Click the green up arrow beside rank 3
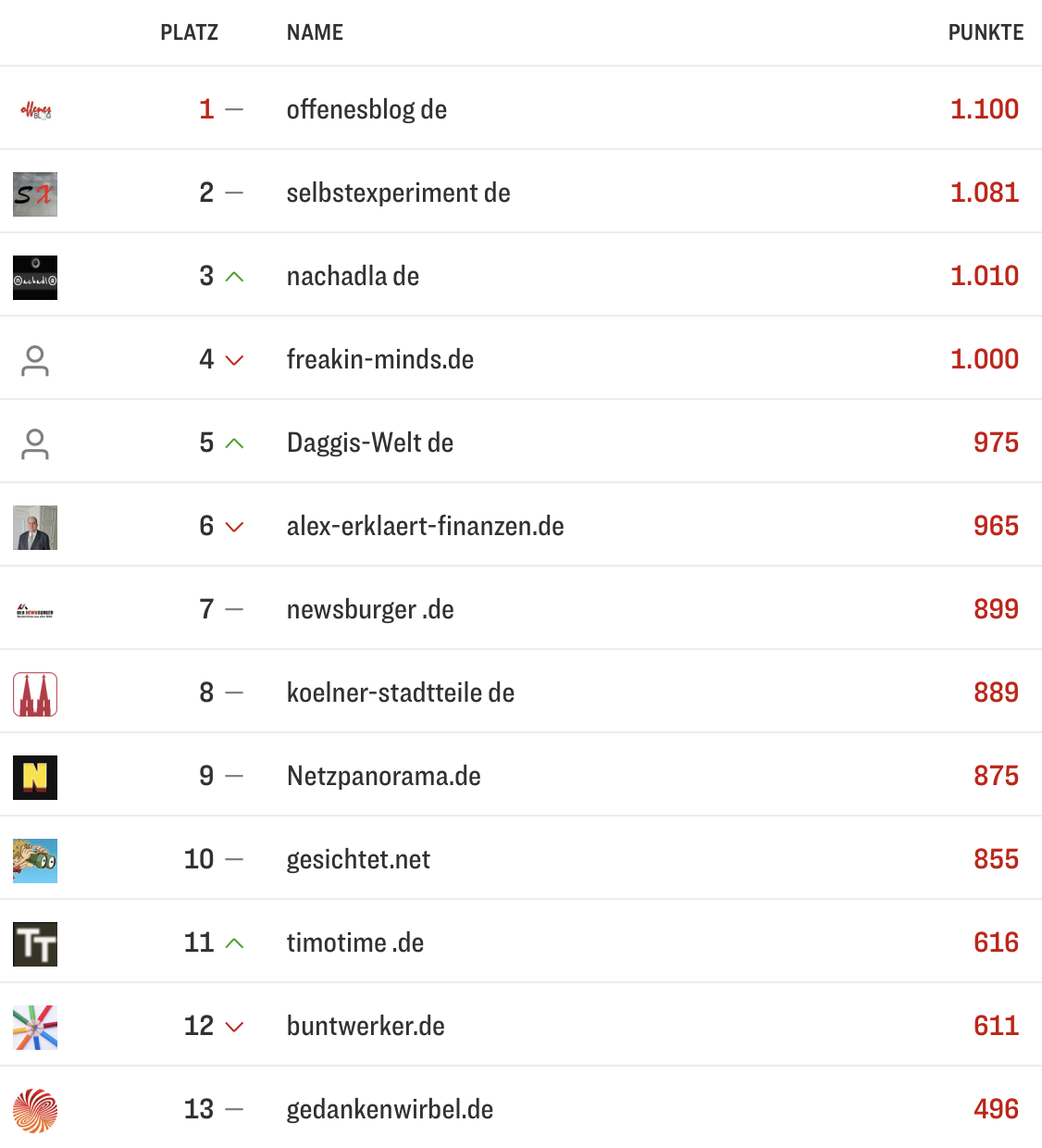The height and width of the screenshot is (1148, 1042). [x=235, y=277]
